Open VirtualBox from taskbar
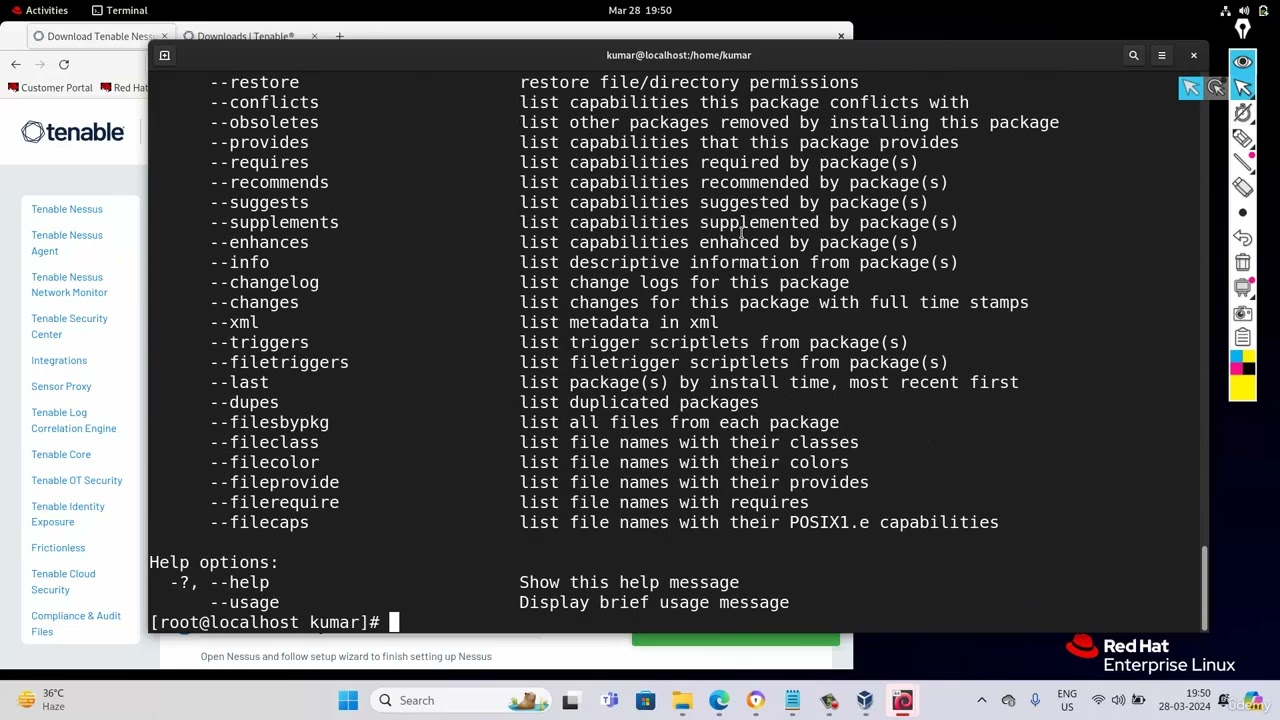Screen dimensions: 1280x720 click(x=865, y=700)
